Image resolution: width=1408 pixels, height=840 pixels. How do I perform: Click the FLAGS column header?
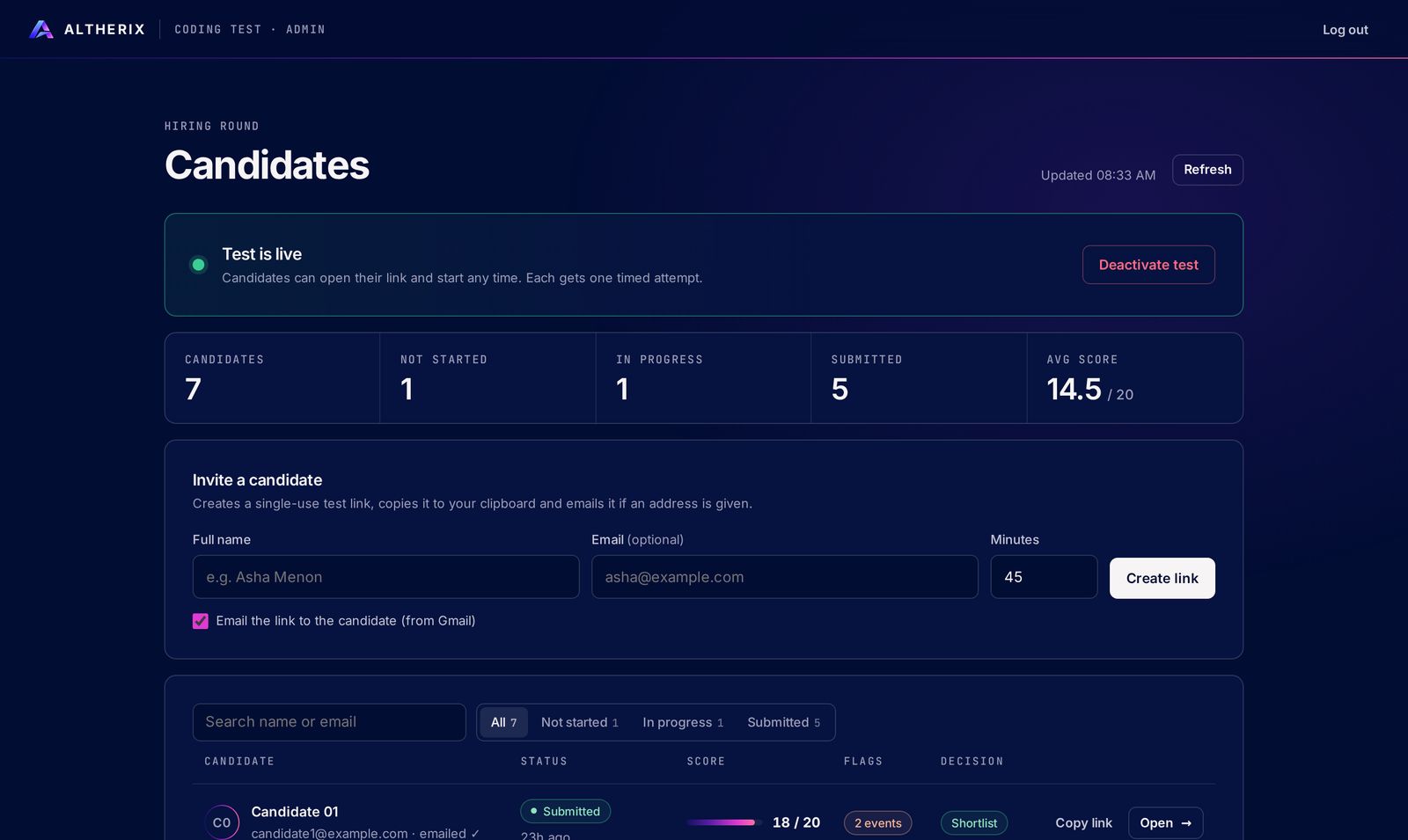point(863,762)
